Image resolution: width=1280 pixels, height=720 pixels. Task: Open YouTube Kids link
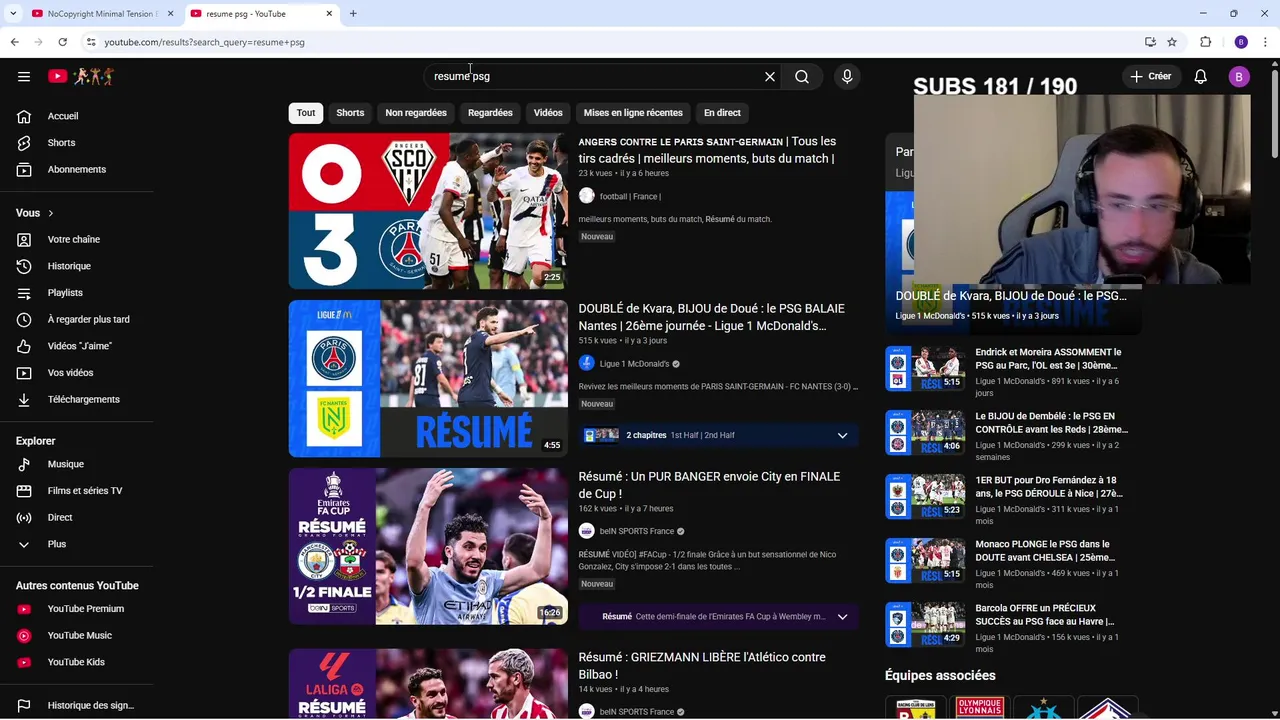(x=77, y=662)
